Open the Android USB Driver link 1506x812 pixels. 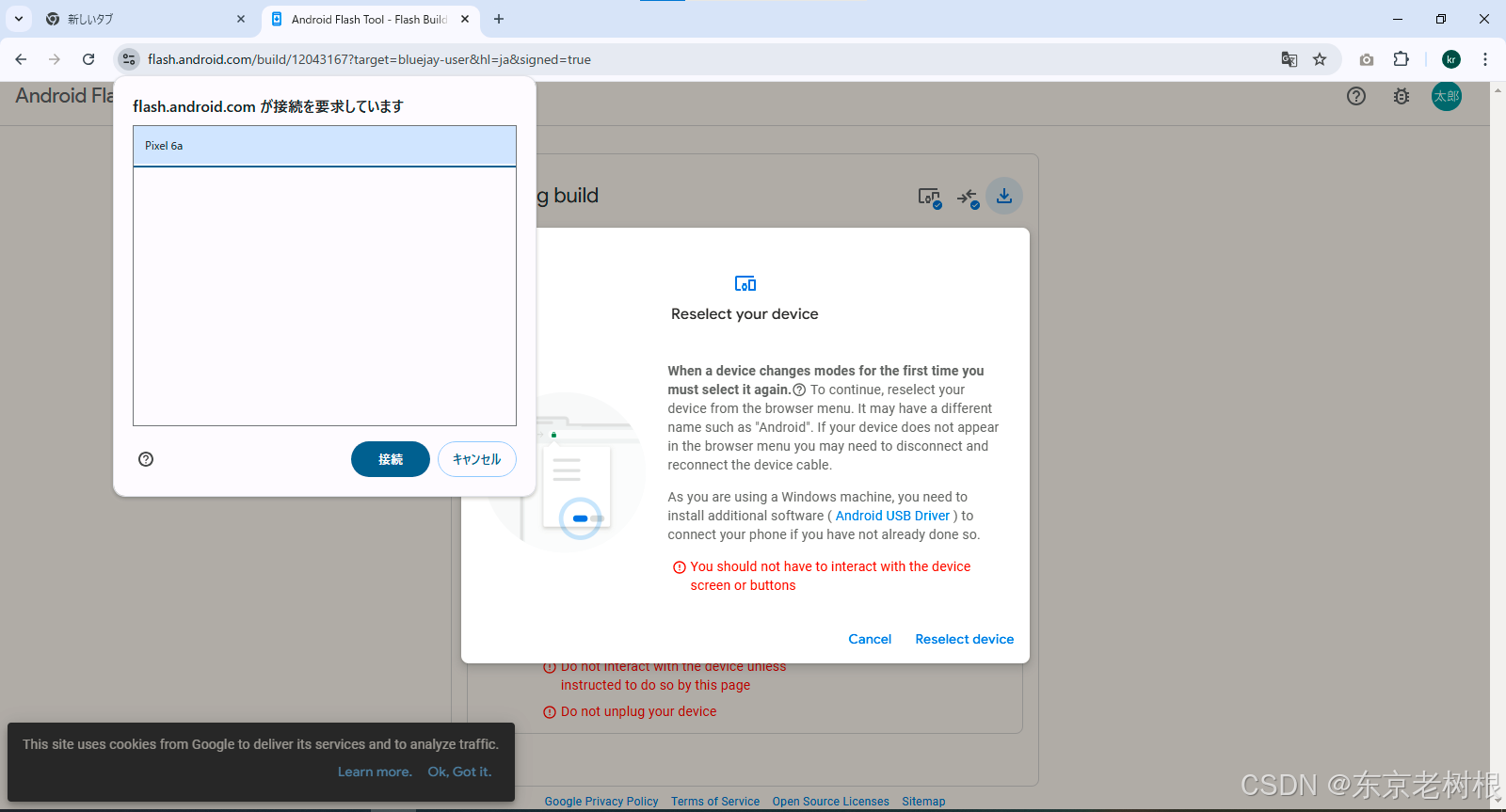click(892, 516)
